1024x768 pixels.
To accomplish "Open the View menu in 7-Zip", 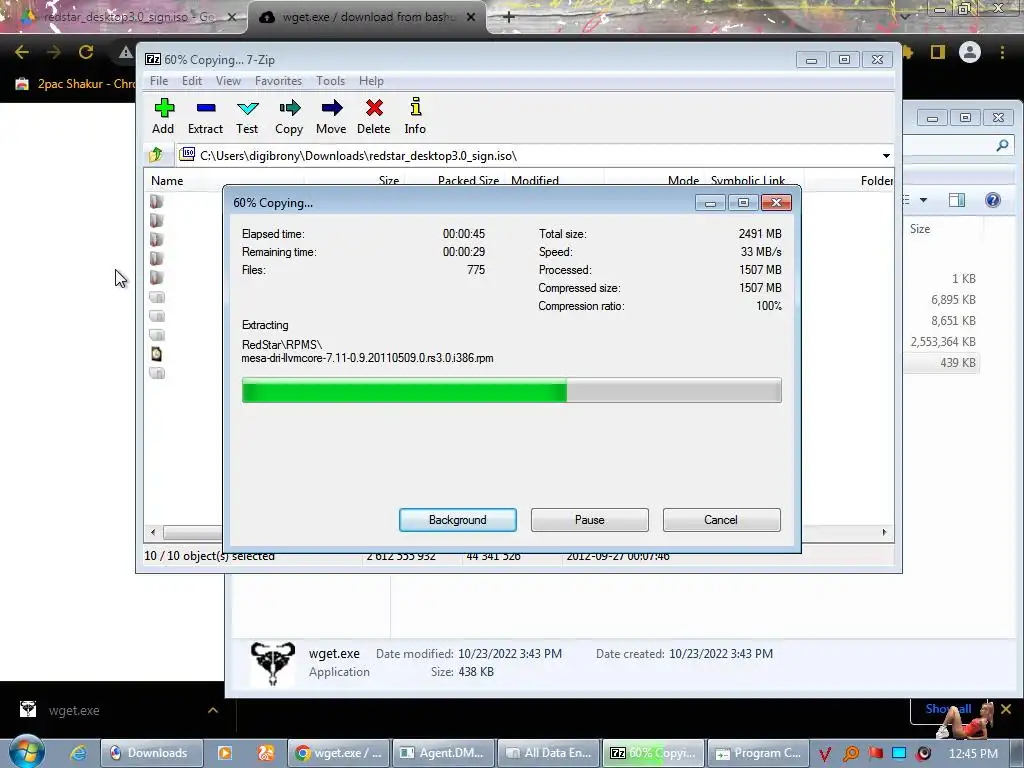I will [x=228, y=81].
